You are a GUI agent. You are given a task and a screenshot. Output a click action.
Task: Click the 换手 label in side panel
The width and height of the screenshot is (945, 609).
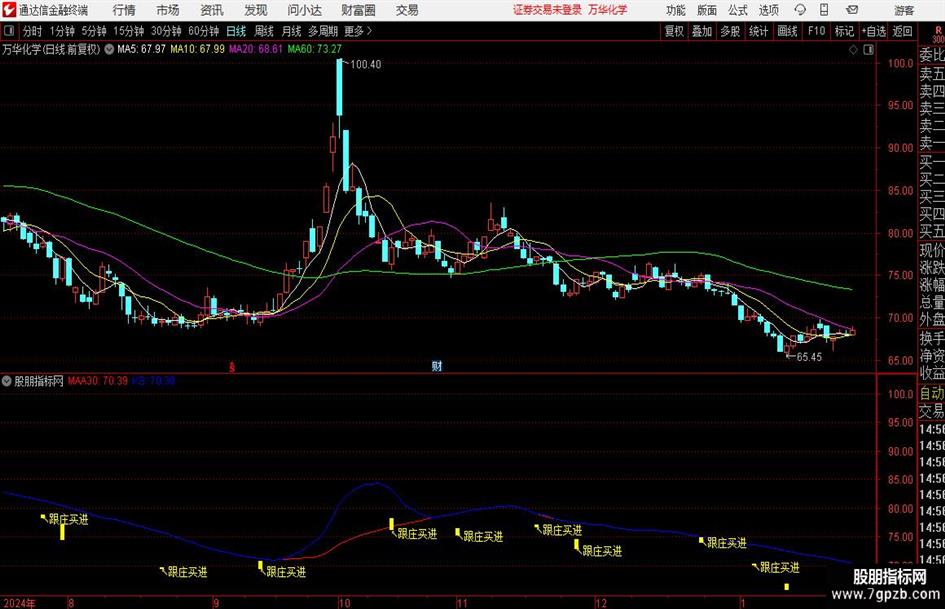(x=932, y=338)
